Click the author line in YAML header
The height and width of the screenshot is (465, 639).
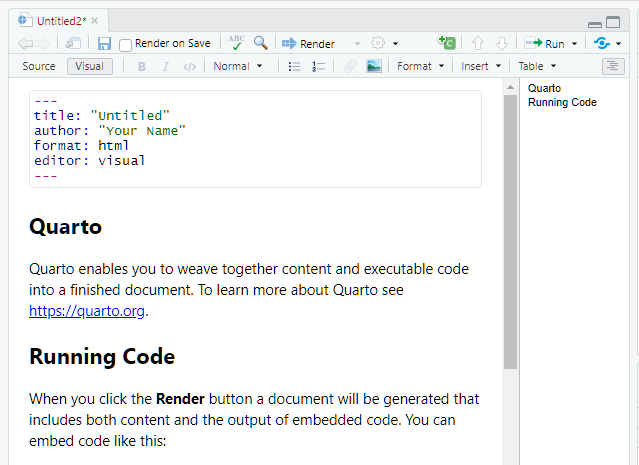click(x=110, y=131)
